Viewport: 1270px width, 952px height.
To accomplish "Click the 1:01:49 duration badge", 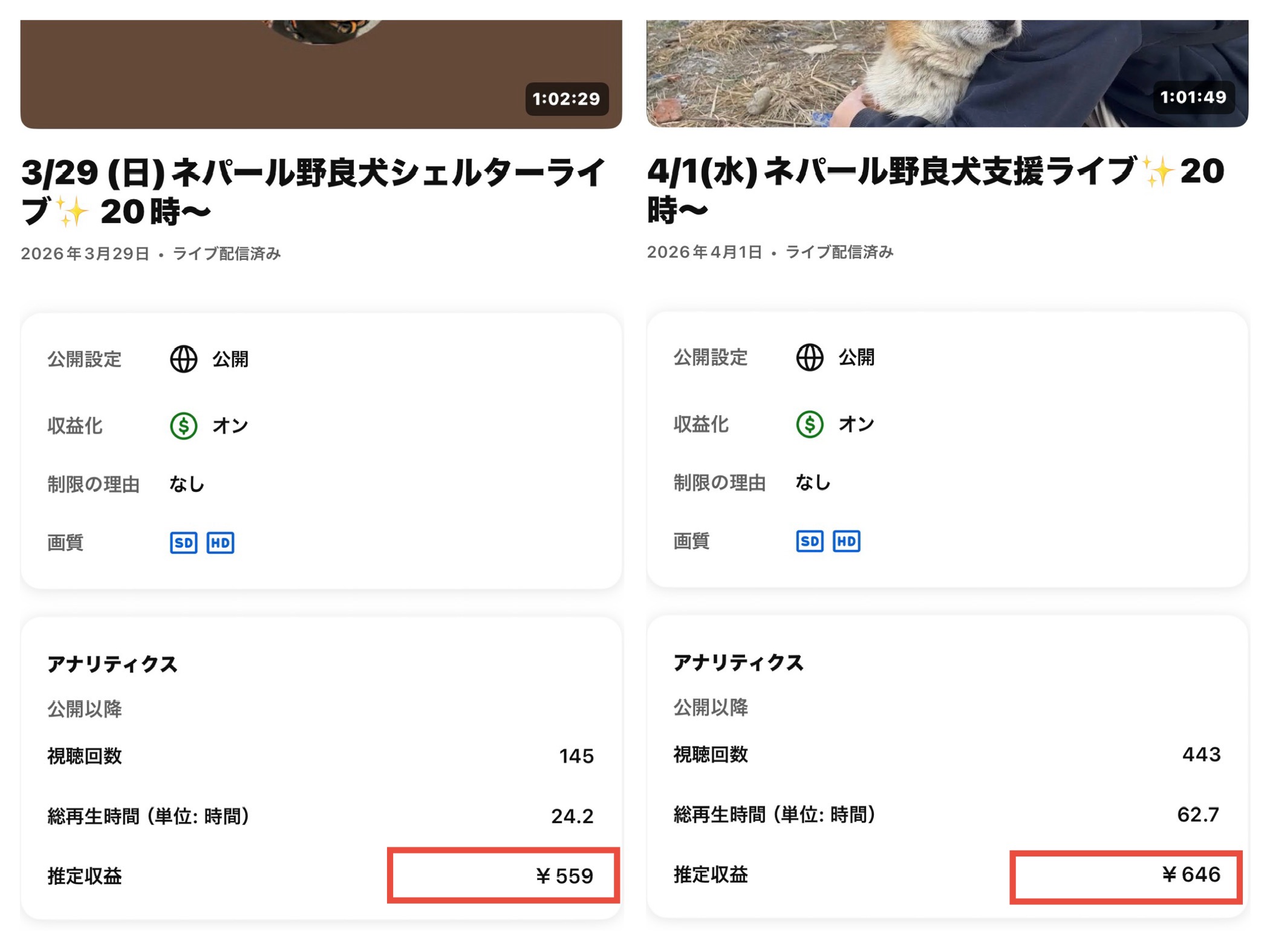I will [1193, 97].
